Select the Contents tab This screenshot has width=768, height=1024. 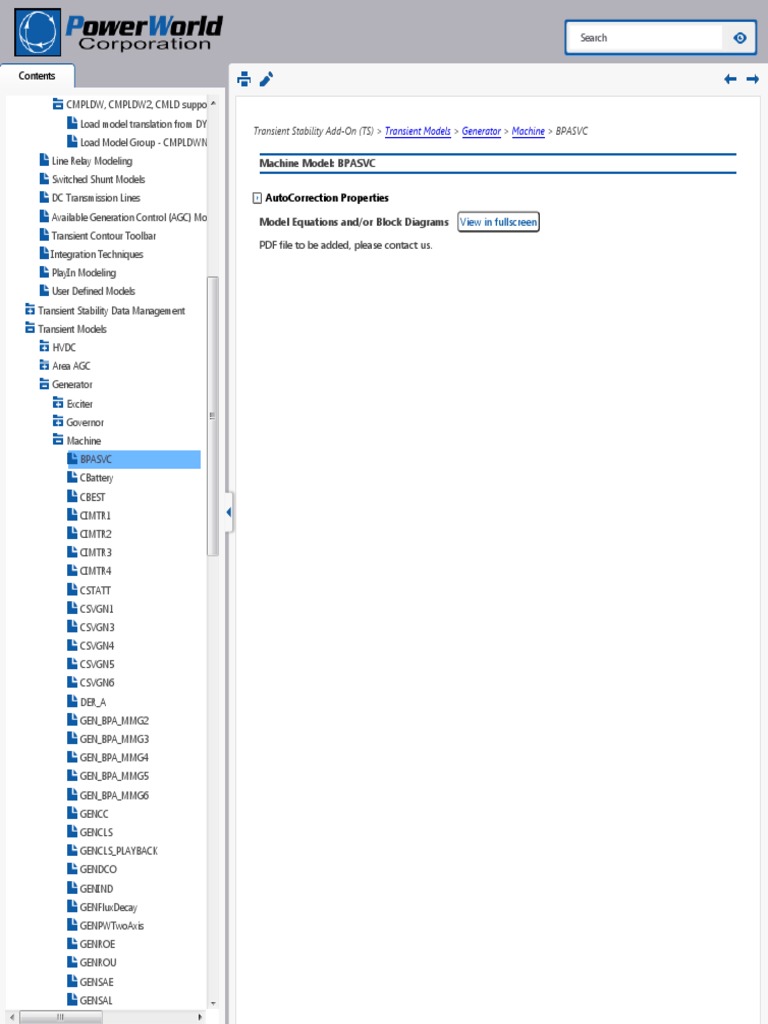point(37,76)
